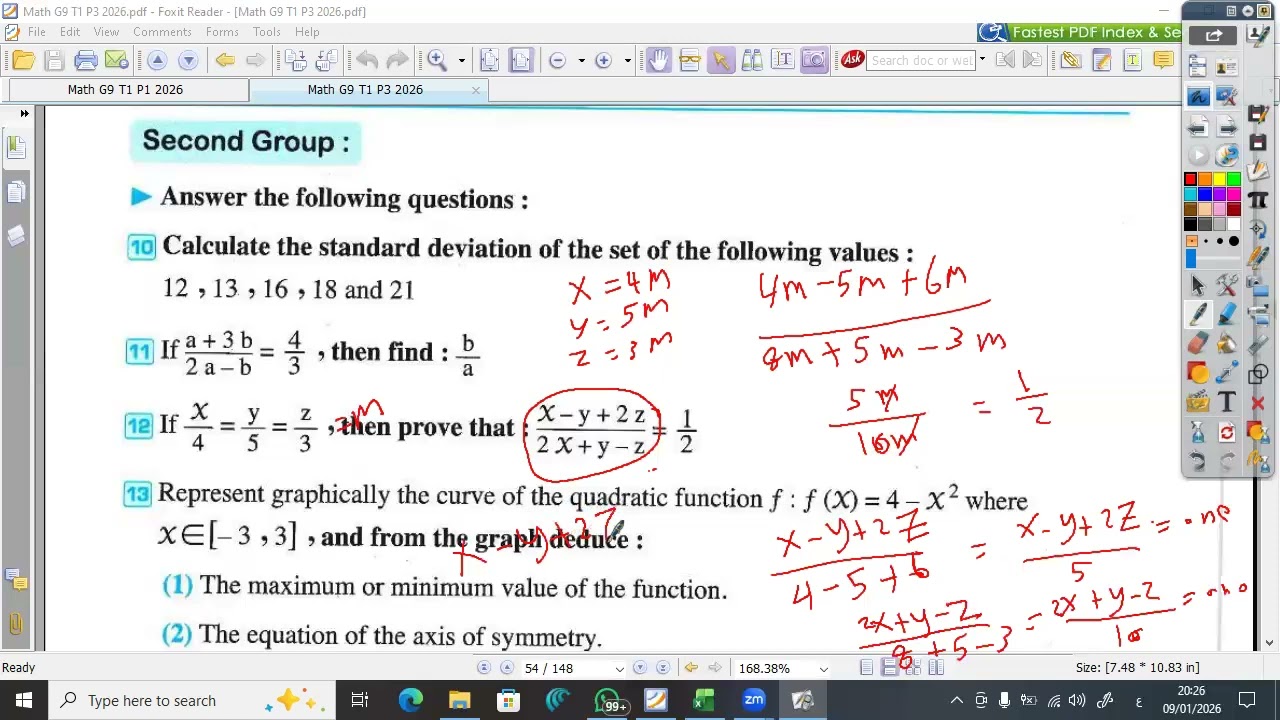Go to next page with down arrow
This screenshot has height=720, width=1280.
188,60
